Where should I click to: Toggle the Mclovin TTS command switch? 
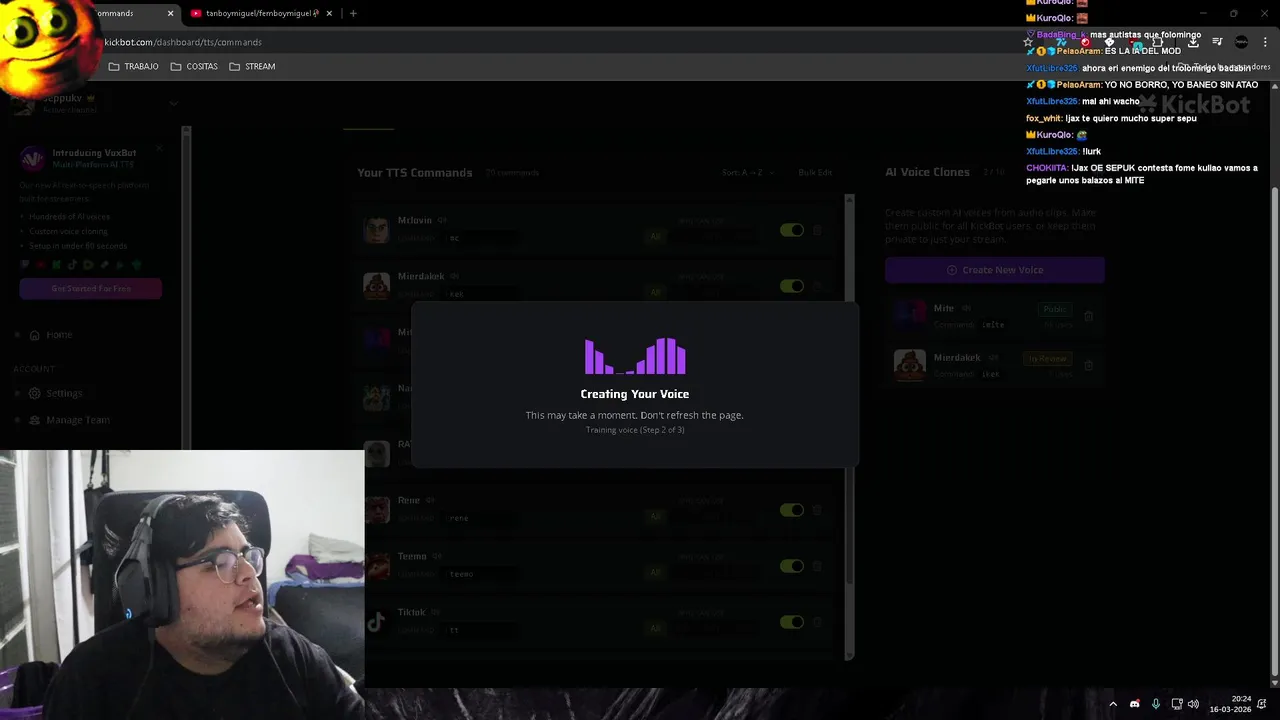[792, 230]
